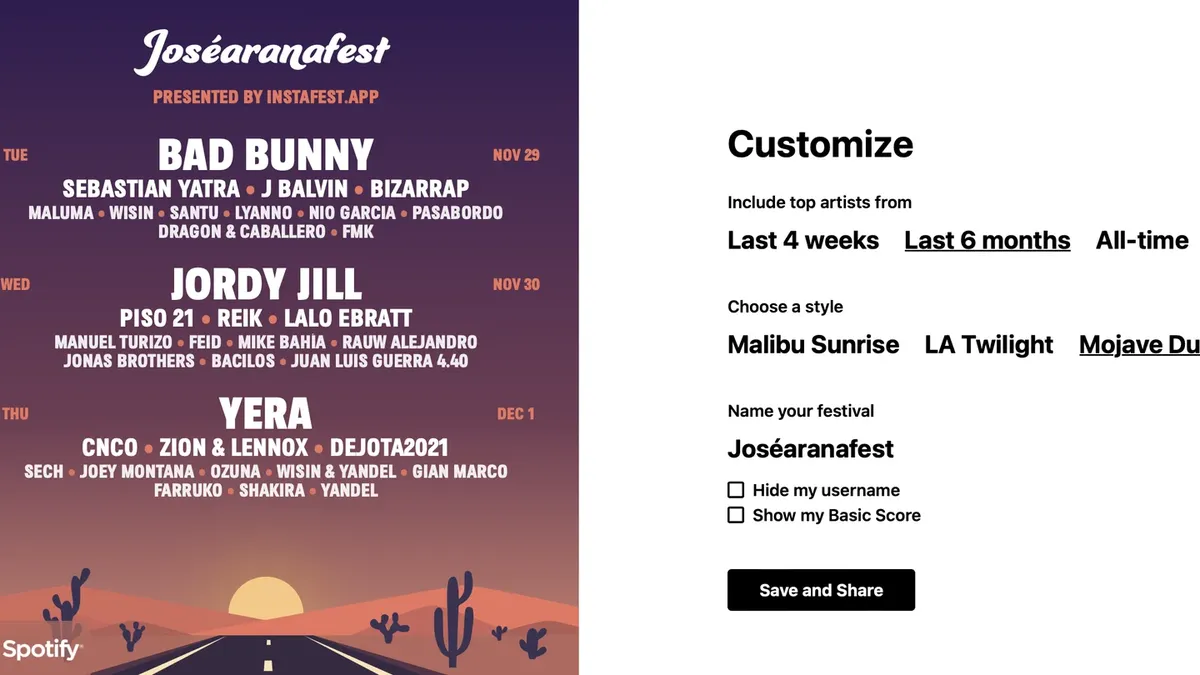Enable the Show my Basic Score checkbox
1200x675 pixels.
pyautogui.click(x=736, y=515)
